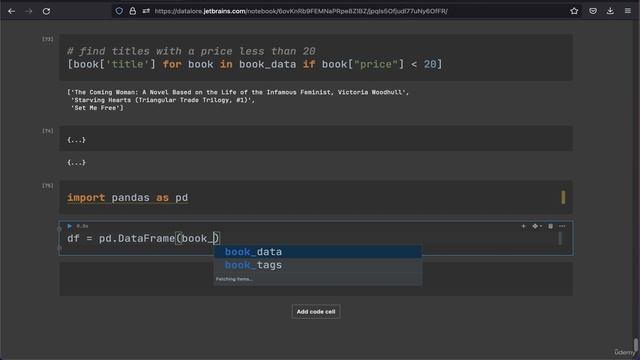The height and width of the screenshot is (360, 640).
Task: Click the 'Fetching items...' status in popup
Action: pyautogui.click(x=234, y=279)
